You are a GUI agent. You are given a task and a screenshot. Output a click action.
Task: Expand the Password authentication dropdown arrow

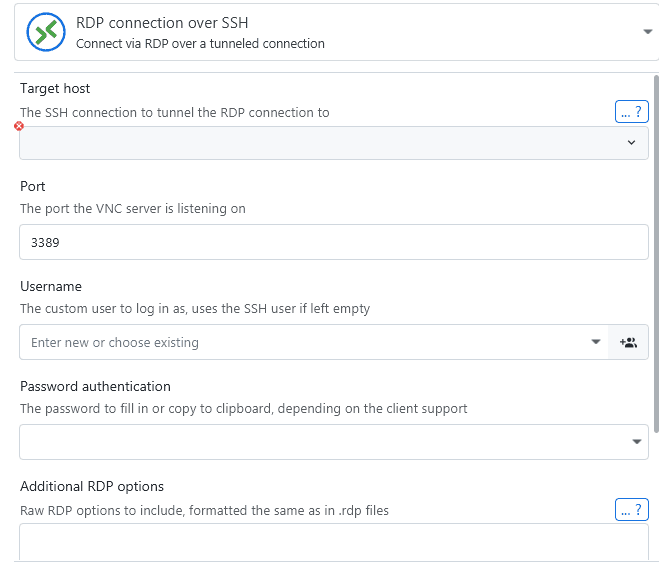(637, 442)
